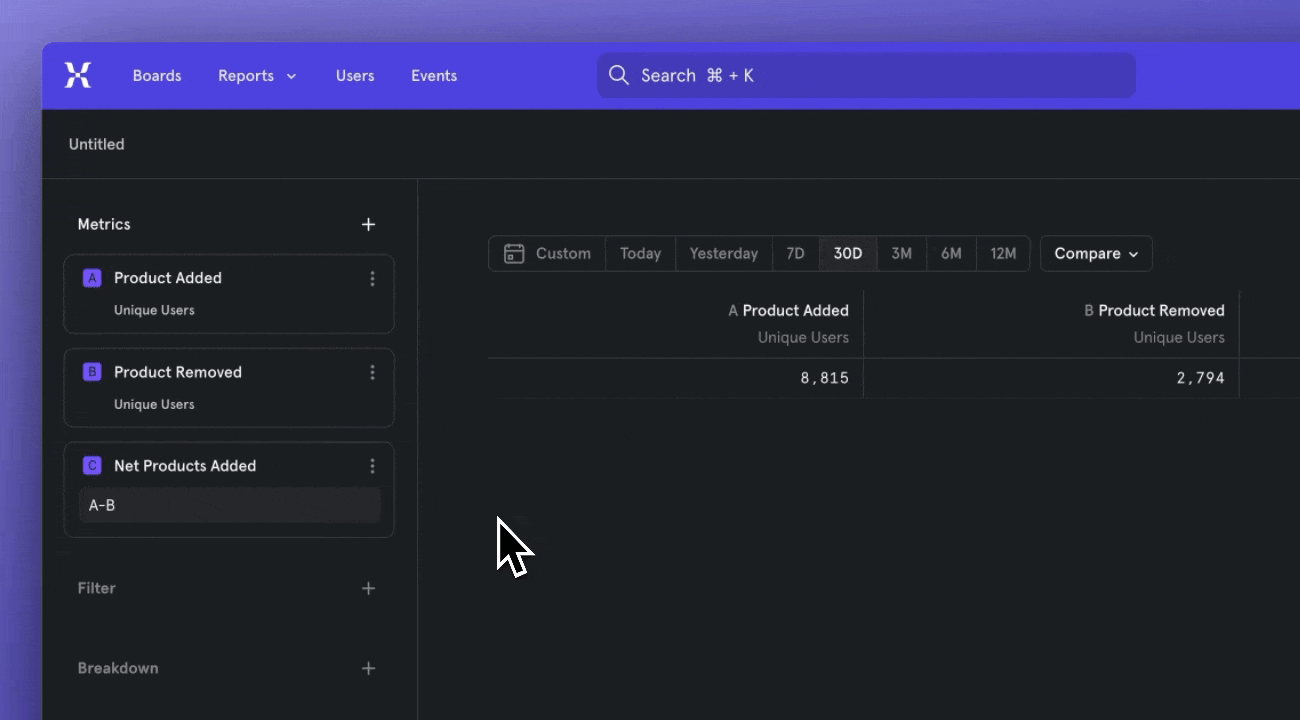Click the calendar icon next to Custom

[514, 253]
